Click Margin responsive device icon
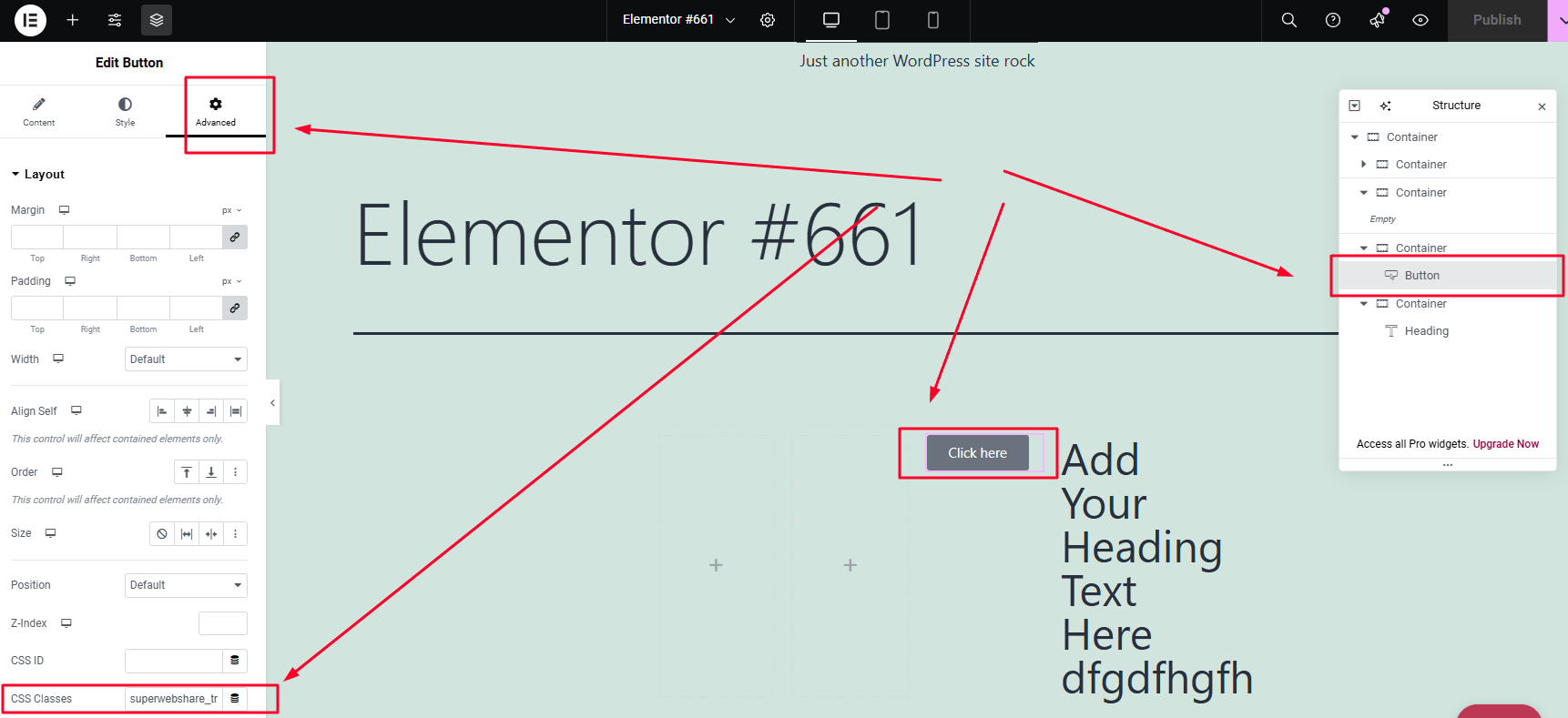 65,210
